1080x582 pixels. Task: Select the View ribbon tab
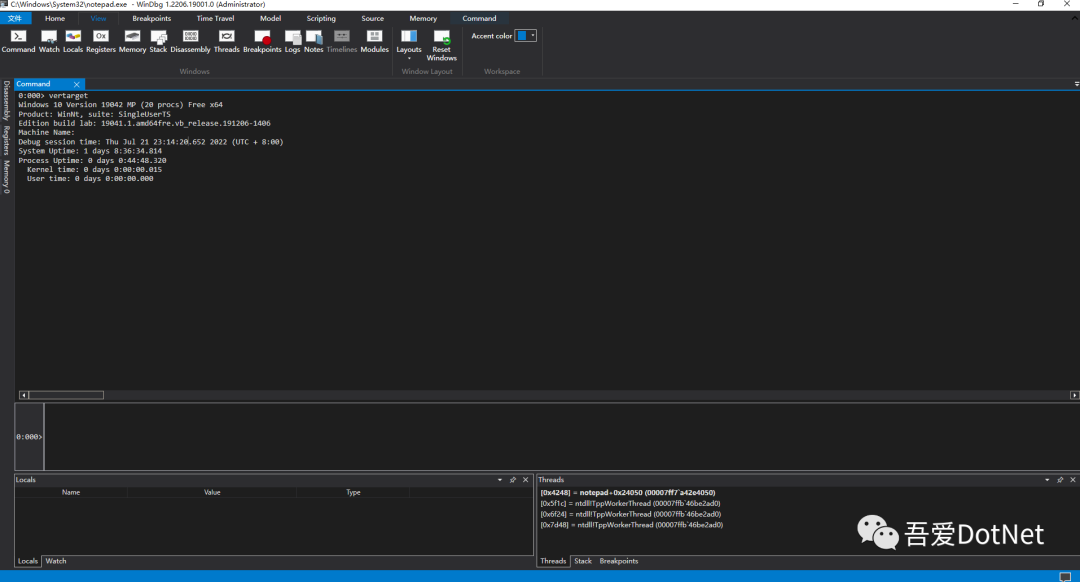point(98,19)
